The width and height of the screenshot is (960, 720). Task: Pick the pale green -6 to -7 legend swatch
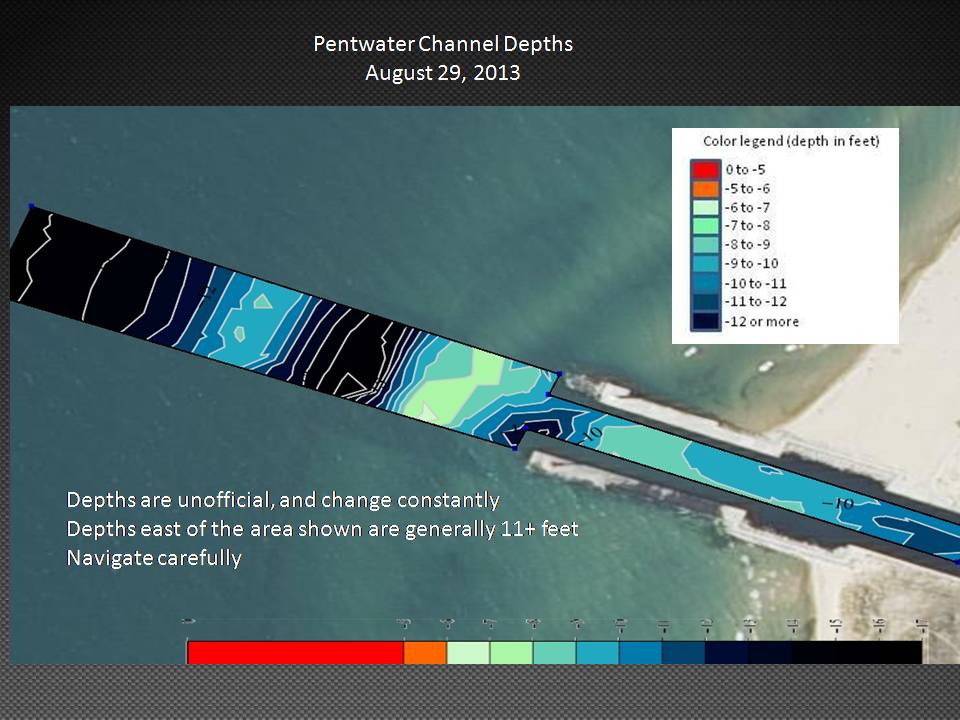tap(705, 207)
